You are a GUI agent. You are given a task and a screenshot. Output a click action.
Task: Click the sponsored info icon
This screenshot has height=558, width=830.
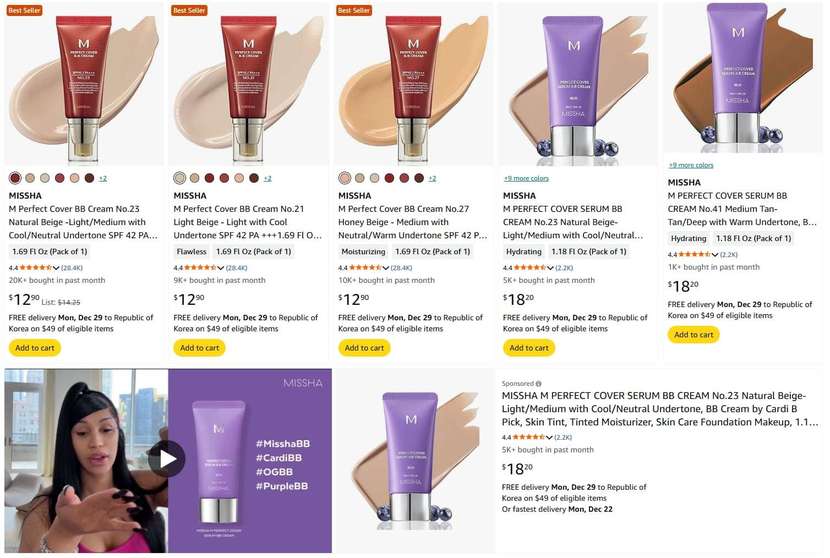point(538,383)
